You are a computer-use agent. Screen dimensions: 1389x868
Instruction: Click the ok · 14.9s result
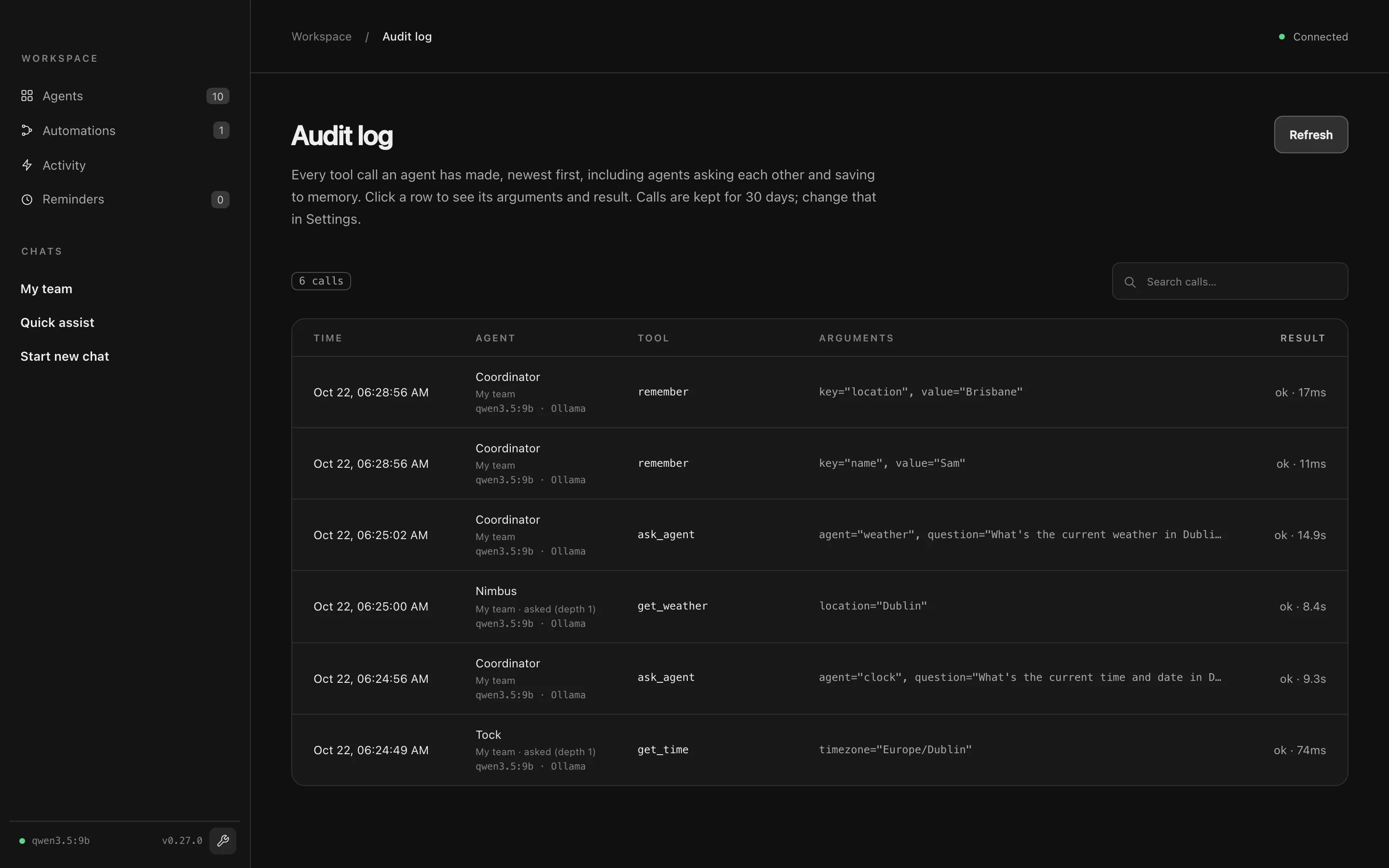click(x=1300, y=535)
